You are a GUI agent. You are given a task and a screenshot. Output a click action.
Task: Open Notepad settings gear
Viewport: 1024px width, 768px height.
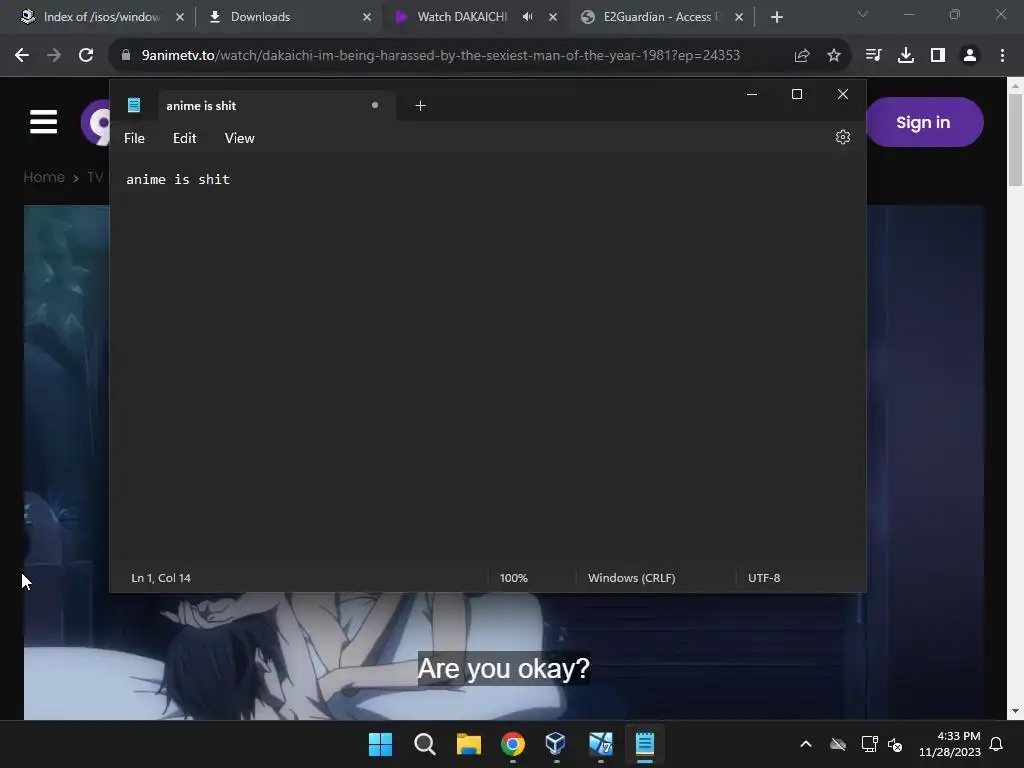point(842,137)
